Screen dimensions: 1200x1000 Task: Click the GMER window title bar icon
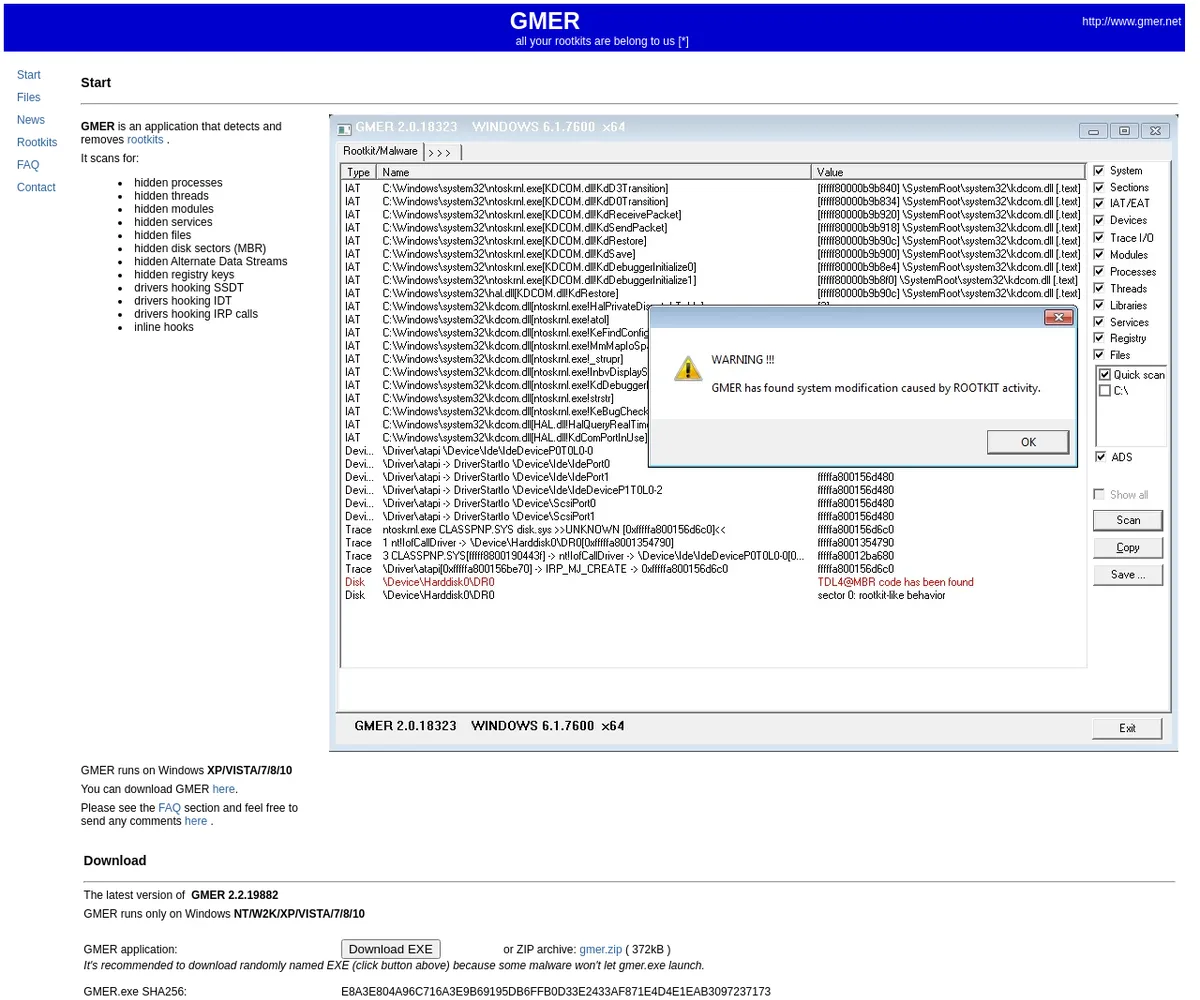[344, 129]
